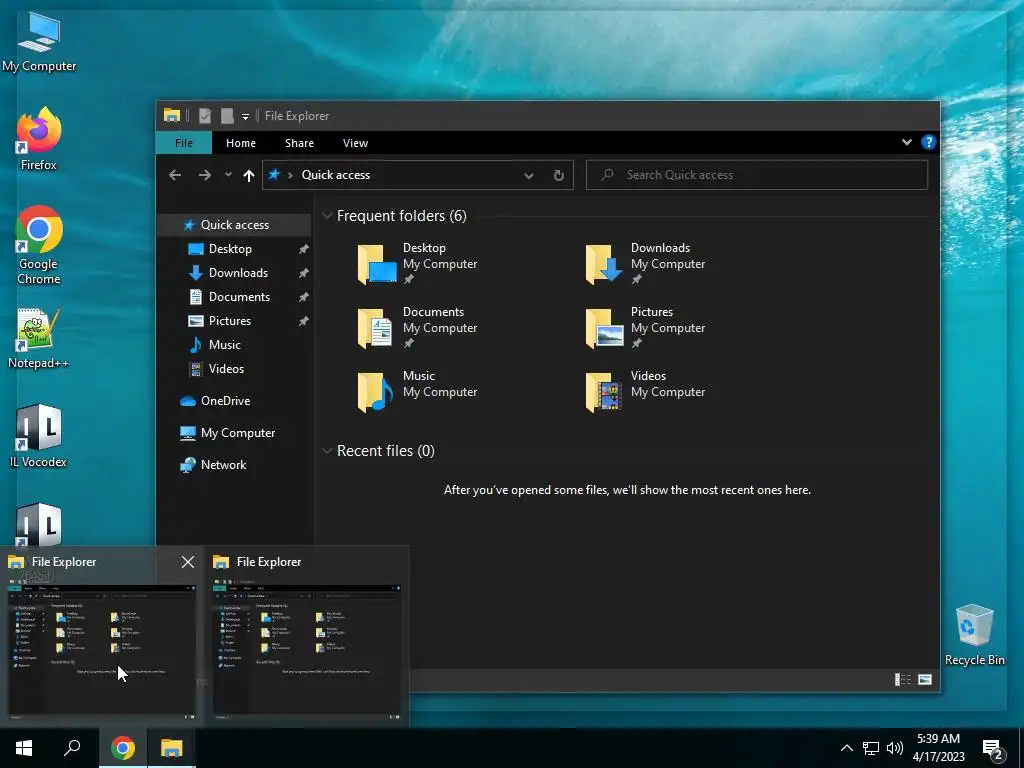Go up one folder level
Screen dimensions: 1024x768
point(248,175)
